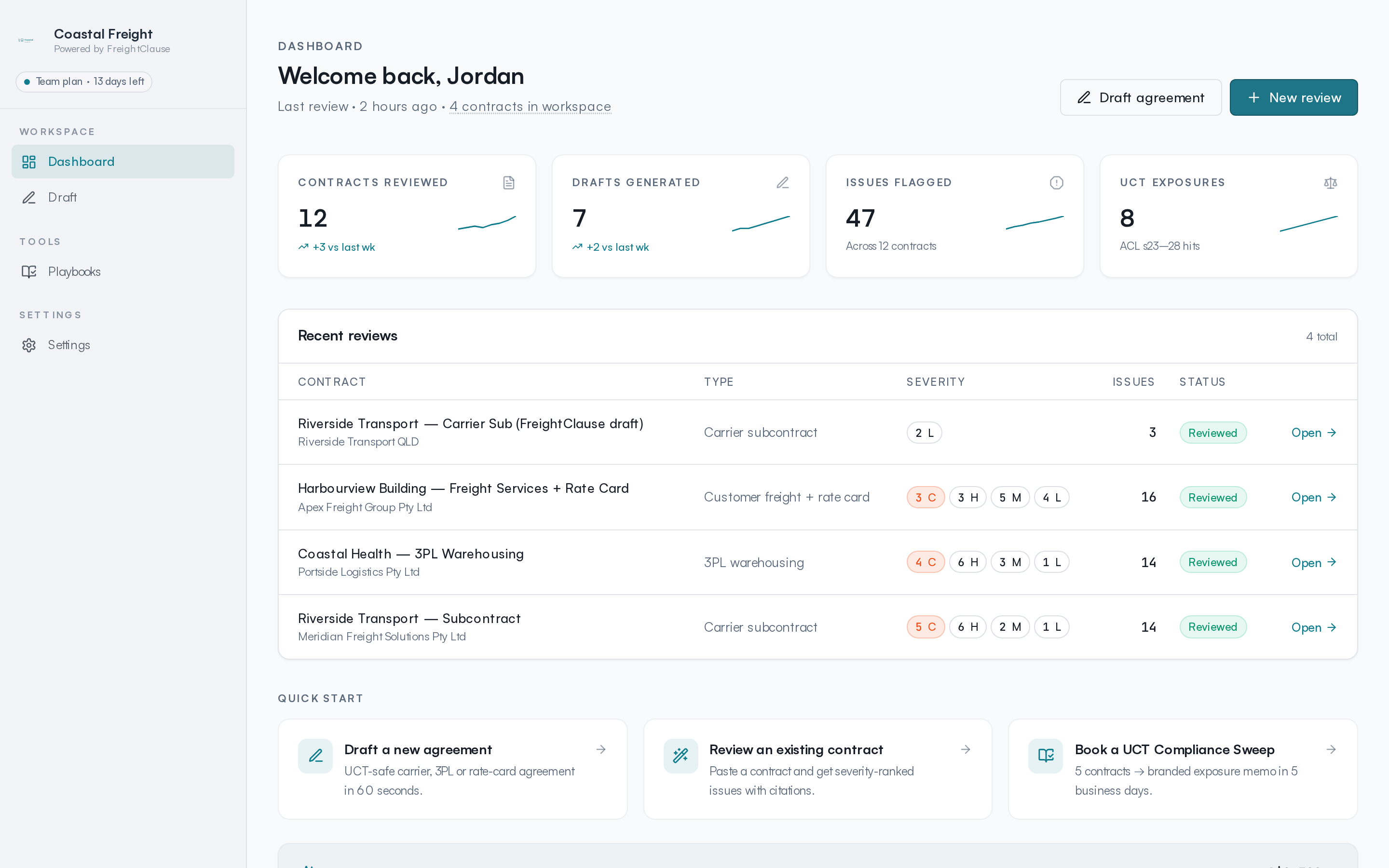Open the Harbourview Building review

point(1313,497)
